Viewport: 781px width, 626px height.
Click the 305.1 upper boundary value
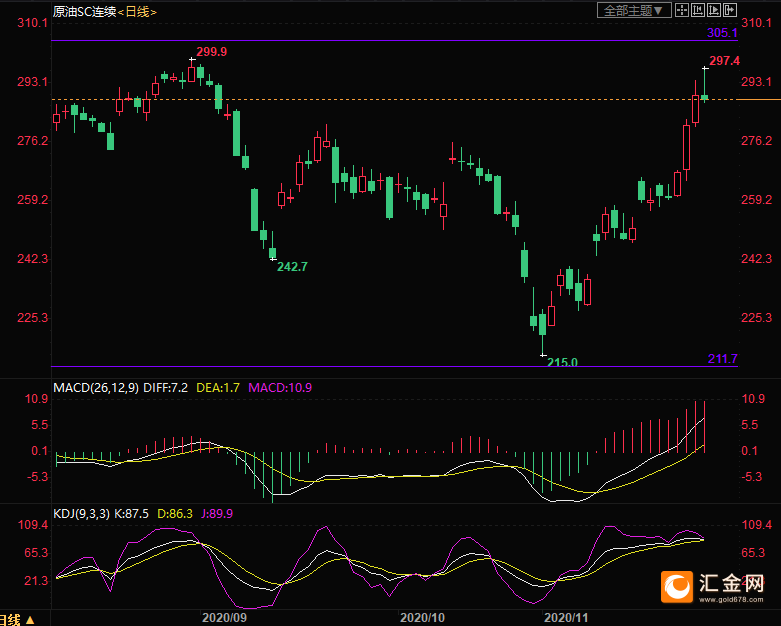[722, 33]
